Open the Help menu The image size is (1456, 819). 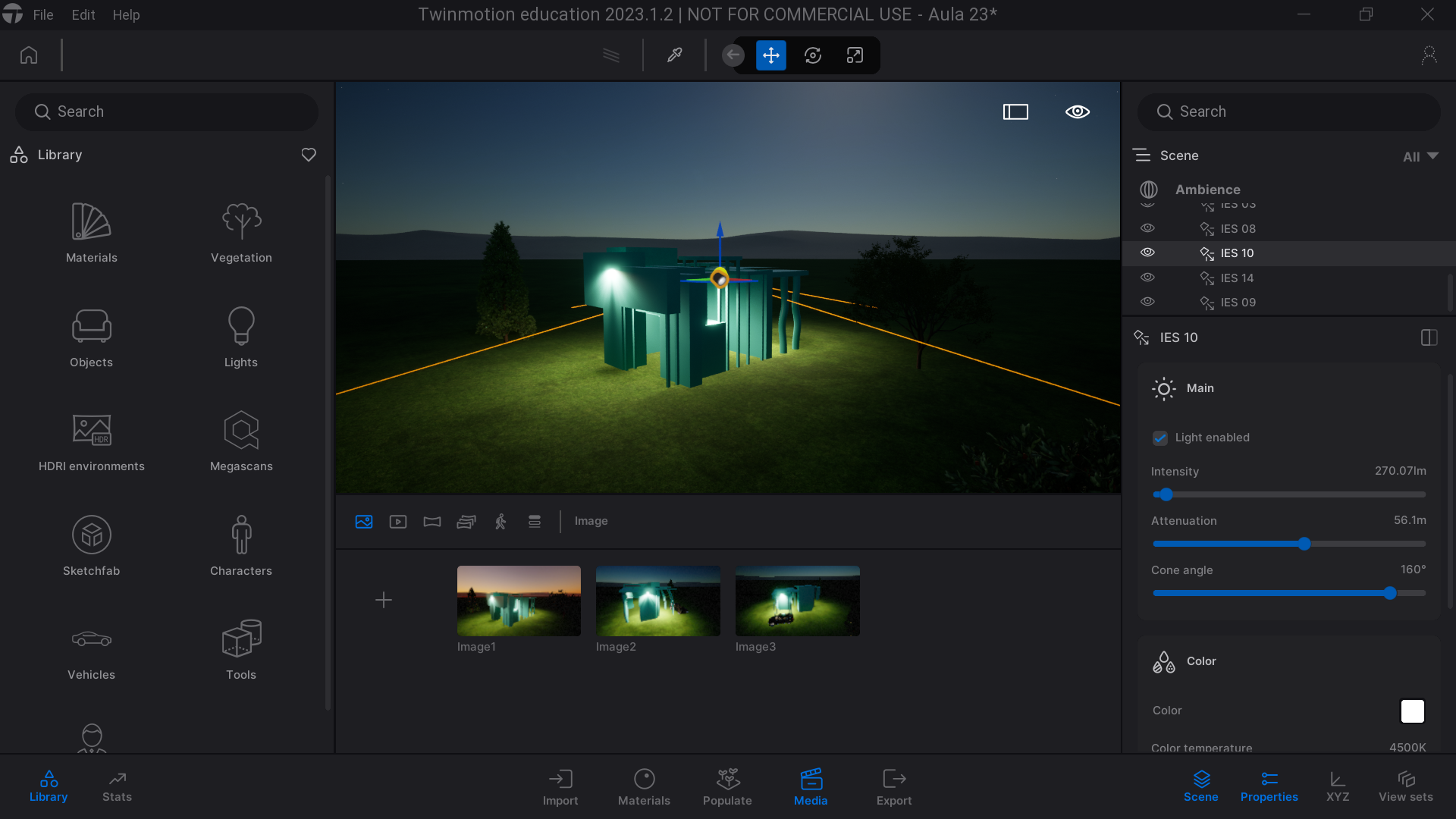click(125, 14)
